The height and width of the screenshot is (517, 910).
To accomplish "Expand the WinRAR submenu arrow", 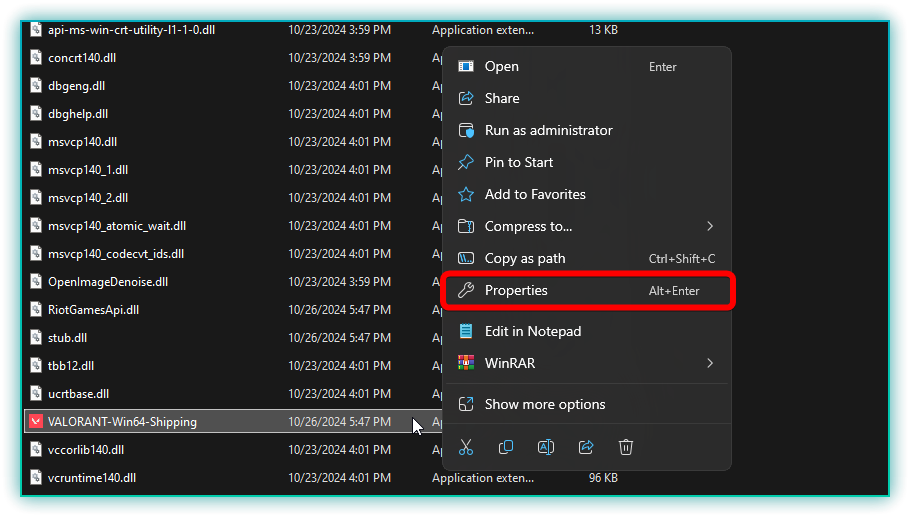I will [710, 363].
